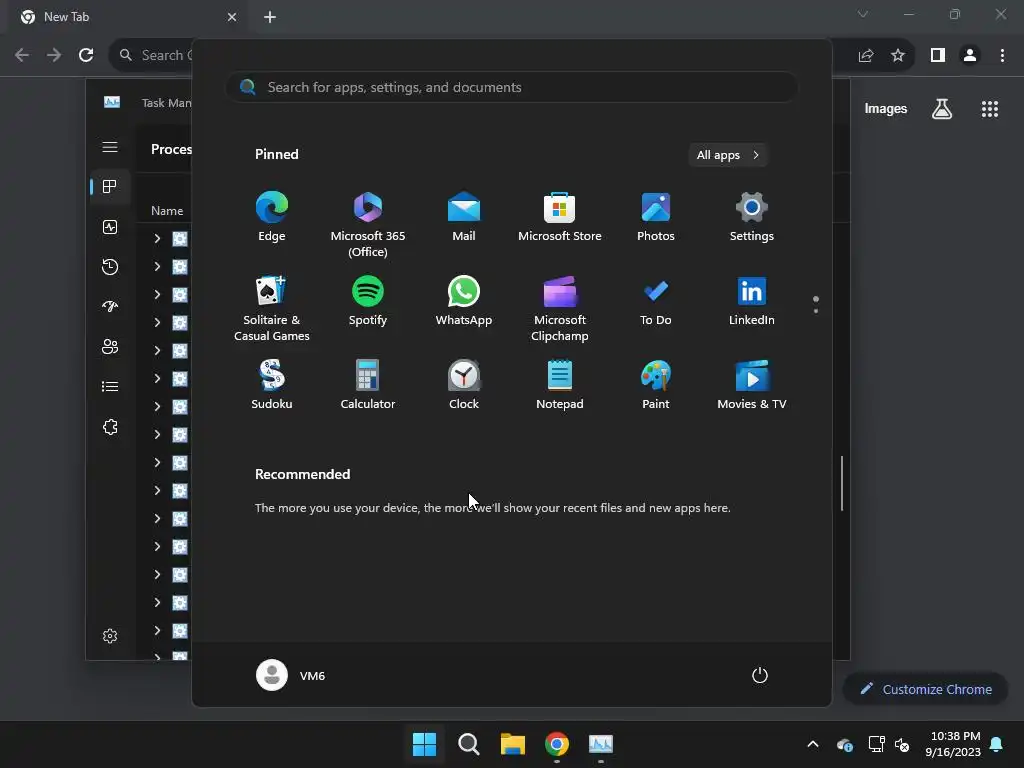The image size is (1024, 768).
Task: Show hidden tray icons chevron
Action: 813,744
